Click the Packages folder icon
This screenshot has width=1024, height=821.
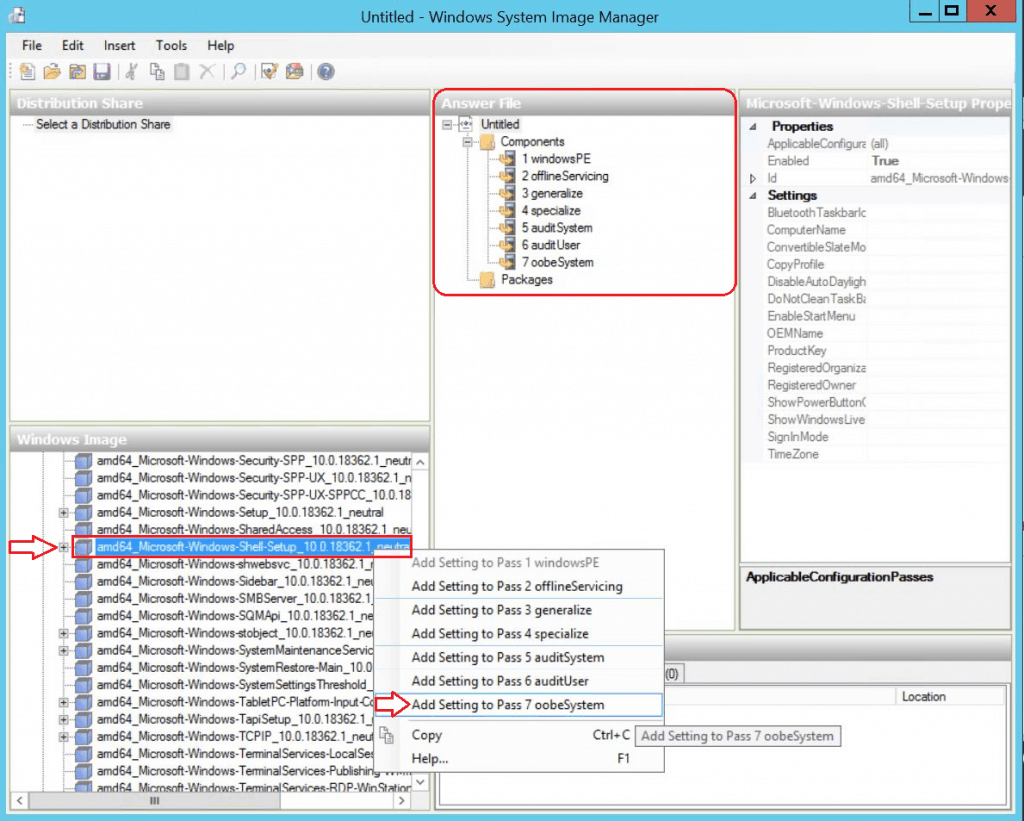tap(487, 280)
